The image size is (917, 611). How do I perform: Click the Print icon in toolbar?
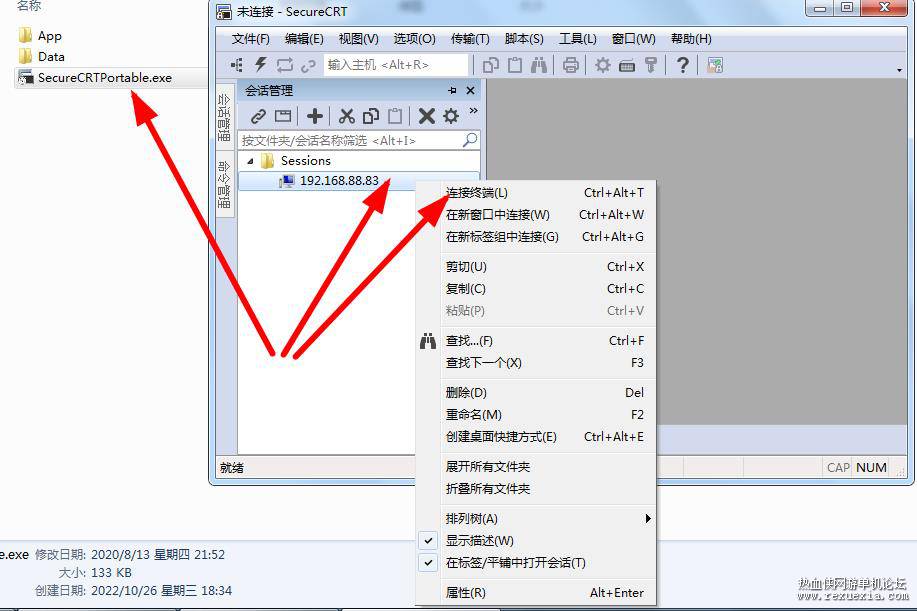point(571,65)
